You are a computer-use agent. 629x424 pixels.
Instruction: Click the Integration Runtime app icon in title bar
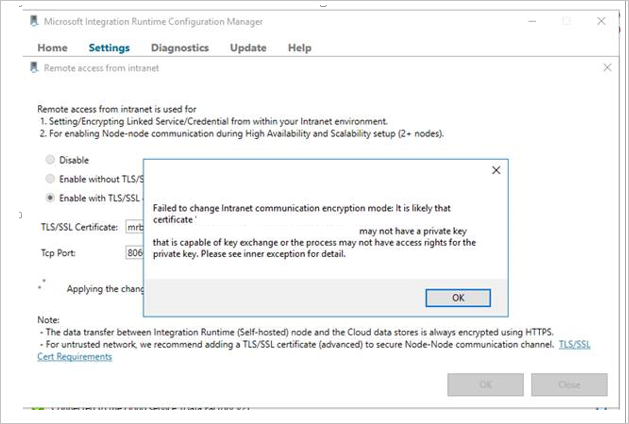(33, 20)
